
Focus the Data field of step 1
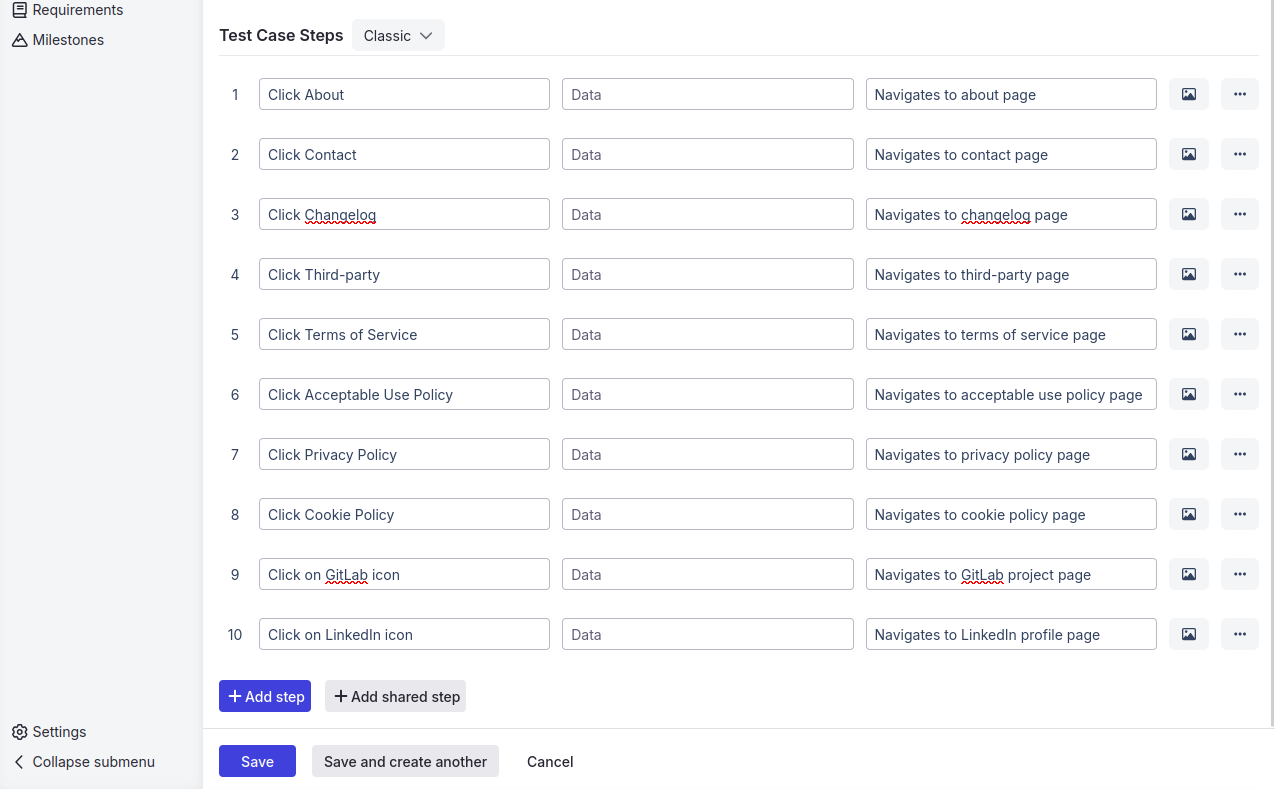pos(708,94)
